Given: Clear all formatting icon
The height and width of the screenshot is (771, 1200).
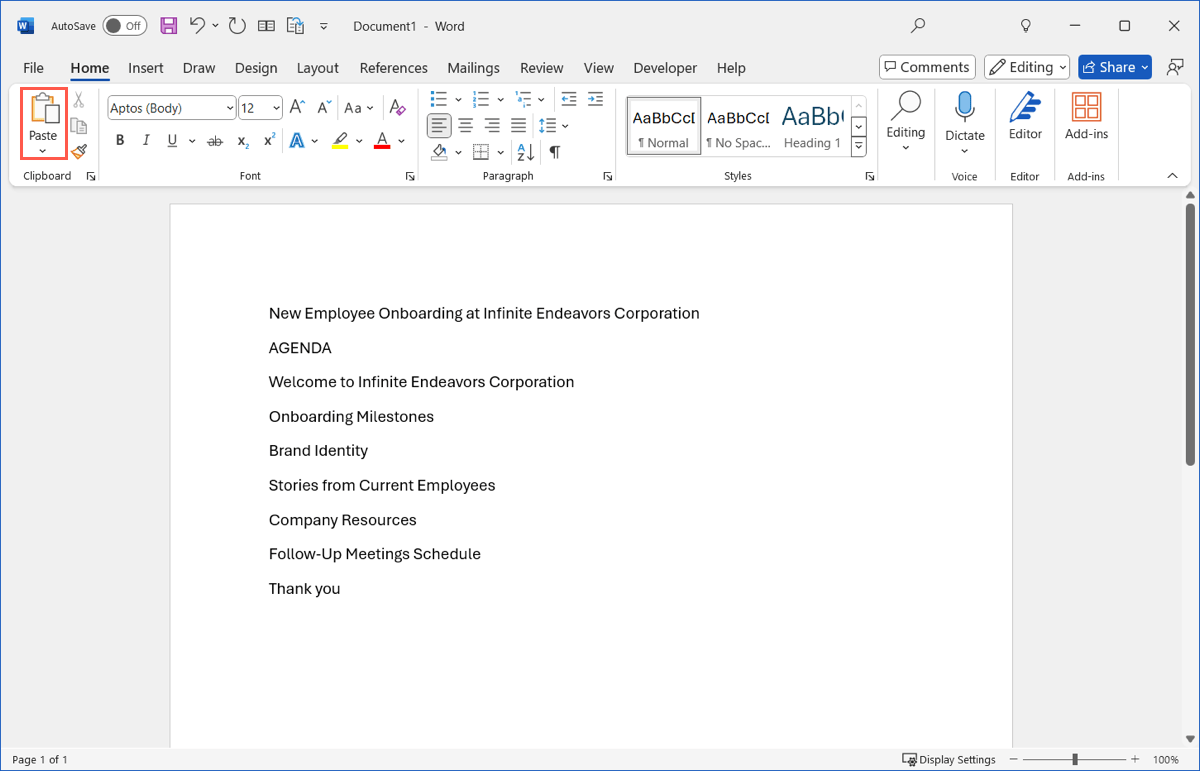Looking at the screenshot, I should pos(397,108).
